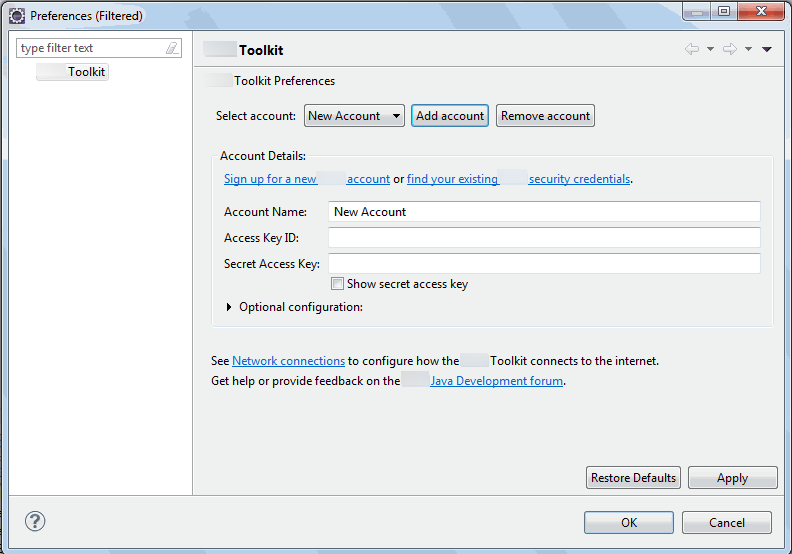The width and height of the screenshot is (792, 554).
Task: Click into the type filter text box
Action: pyautogui.click(x=90, y=48)
